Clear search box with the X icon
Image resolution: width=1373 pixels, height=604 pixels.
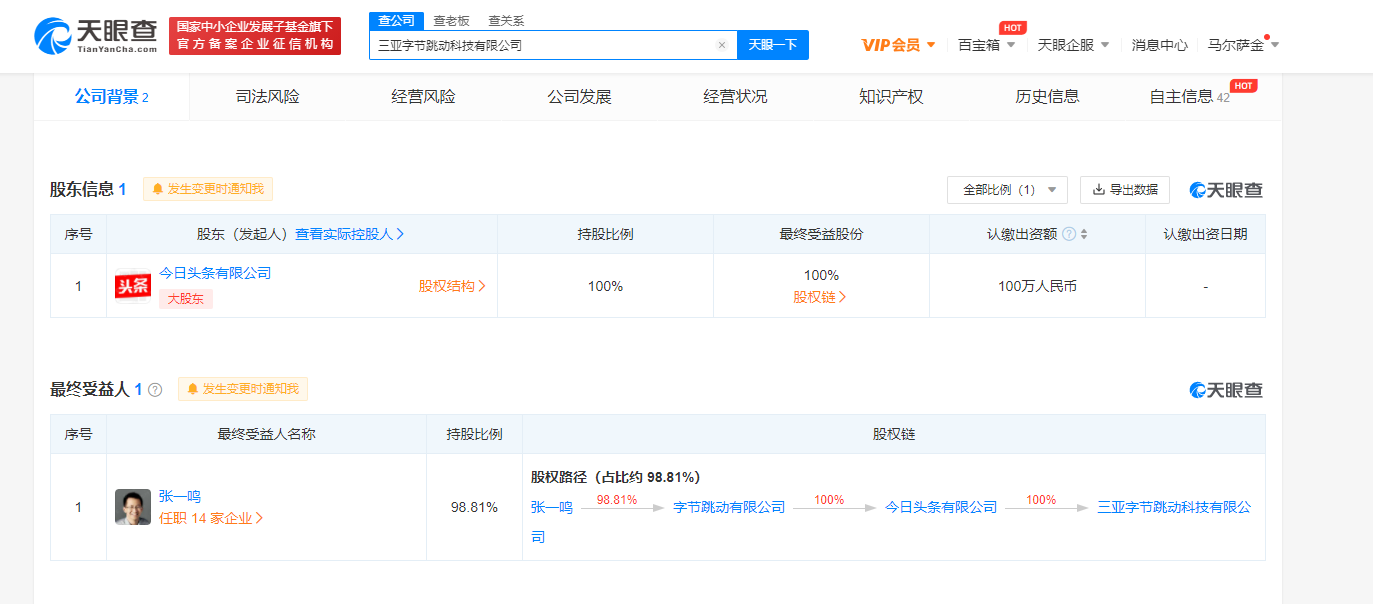(722, 45)
